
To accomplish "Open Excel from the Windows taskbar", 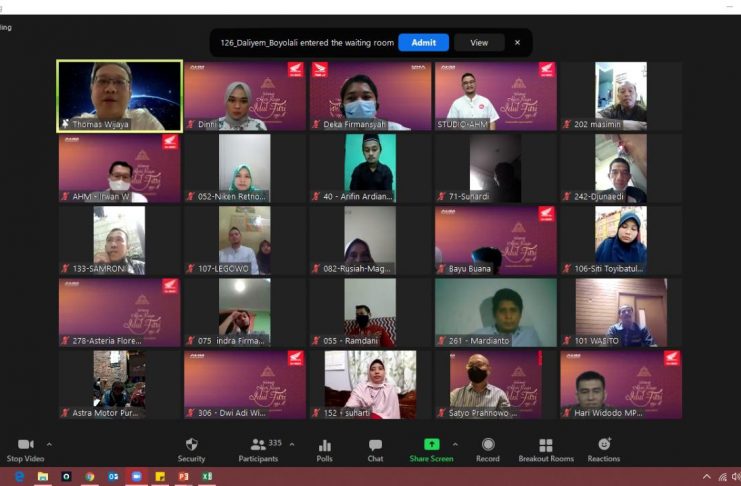I will tap(206, 477).
